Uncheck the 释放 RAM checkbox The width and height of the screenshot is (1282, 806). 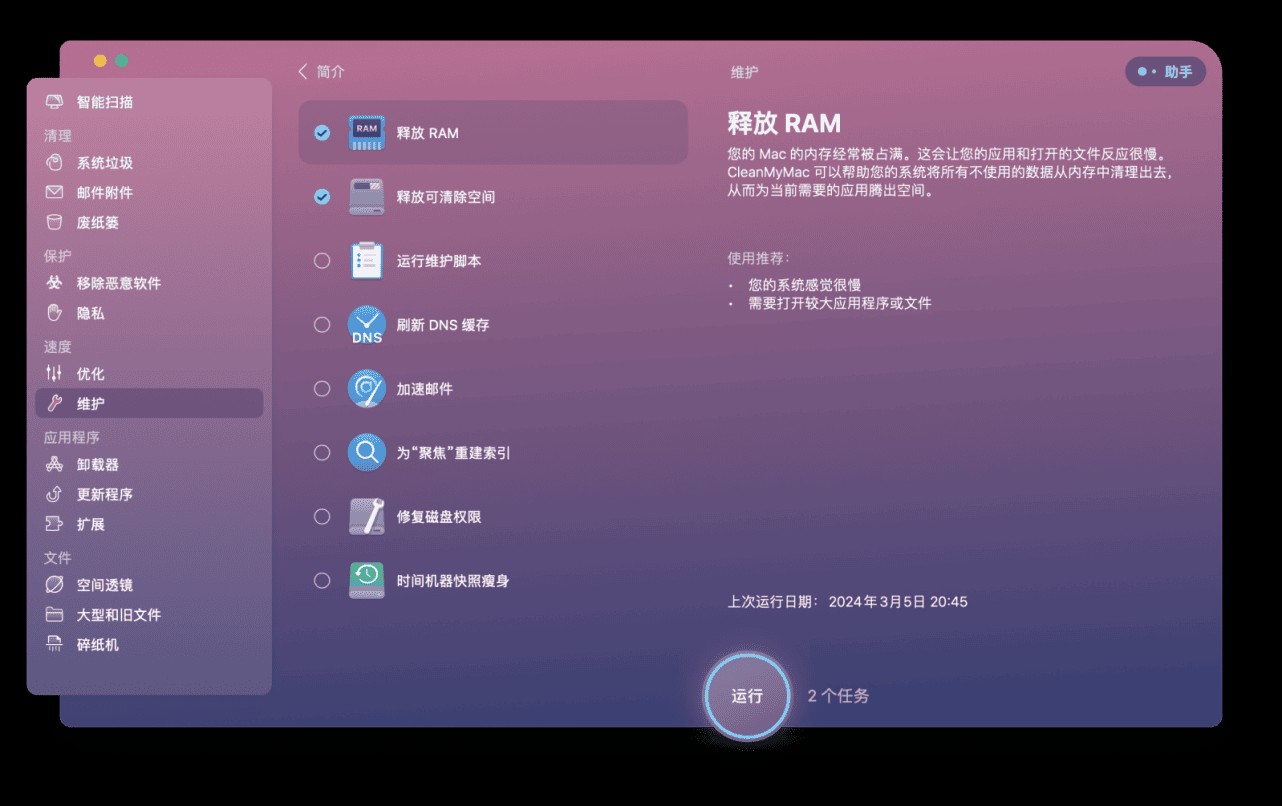pyautogui.click(x=322, y=132)
